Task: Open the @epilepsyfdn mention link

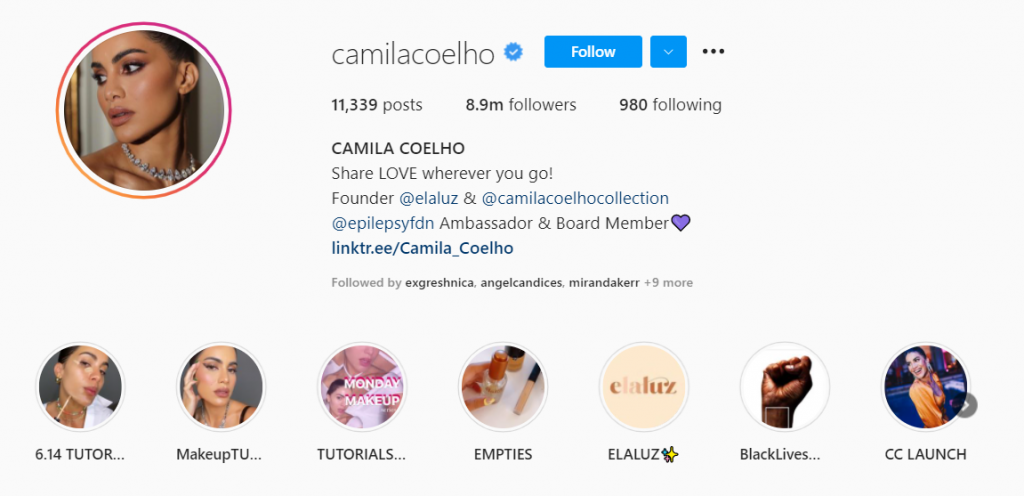Action: point(383,223)
